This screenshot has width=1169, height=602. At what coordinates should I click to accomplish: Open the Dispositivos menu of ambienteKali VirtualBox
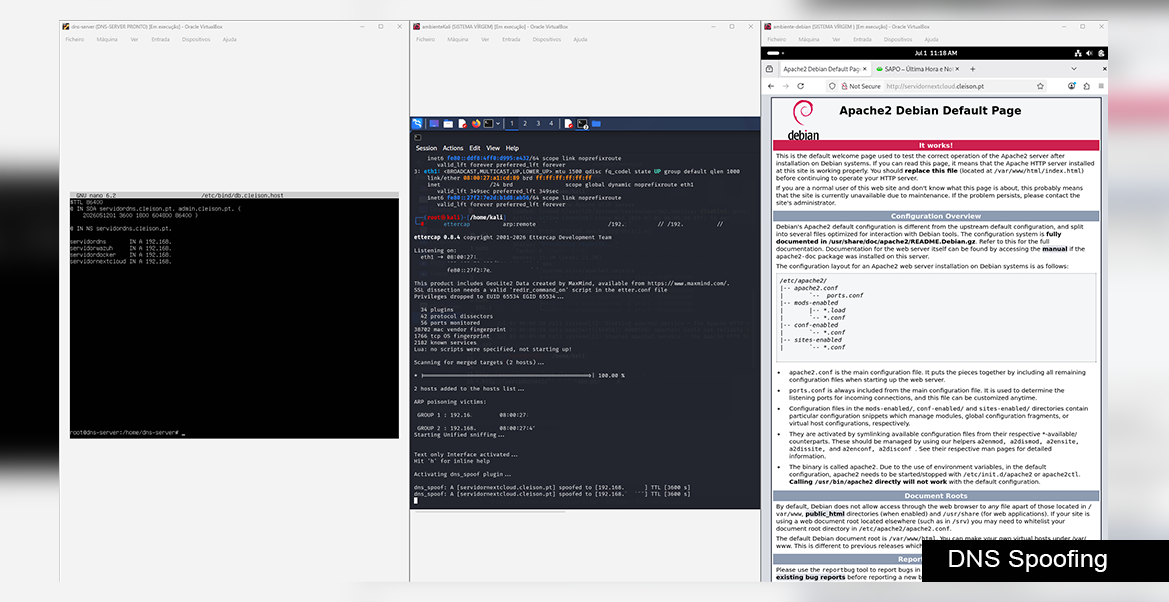point(546,40)
